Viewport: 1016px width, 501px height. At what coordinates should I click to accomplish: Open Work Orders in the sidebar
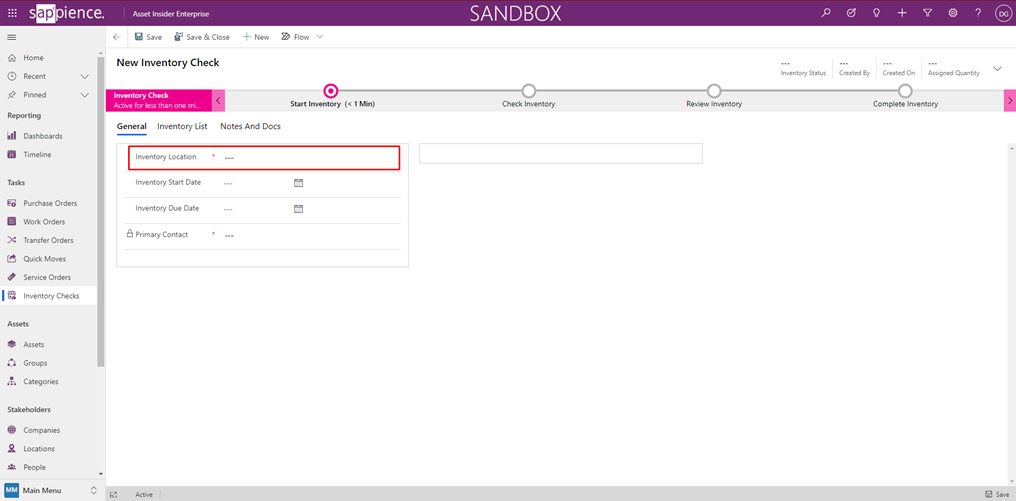tap(44, 222)
